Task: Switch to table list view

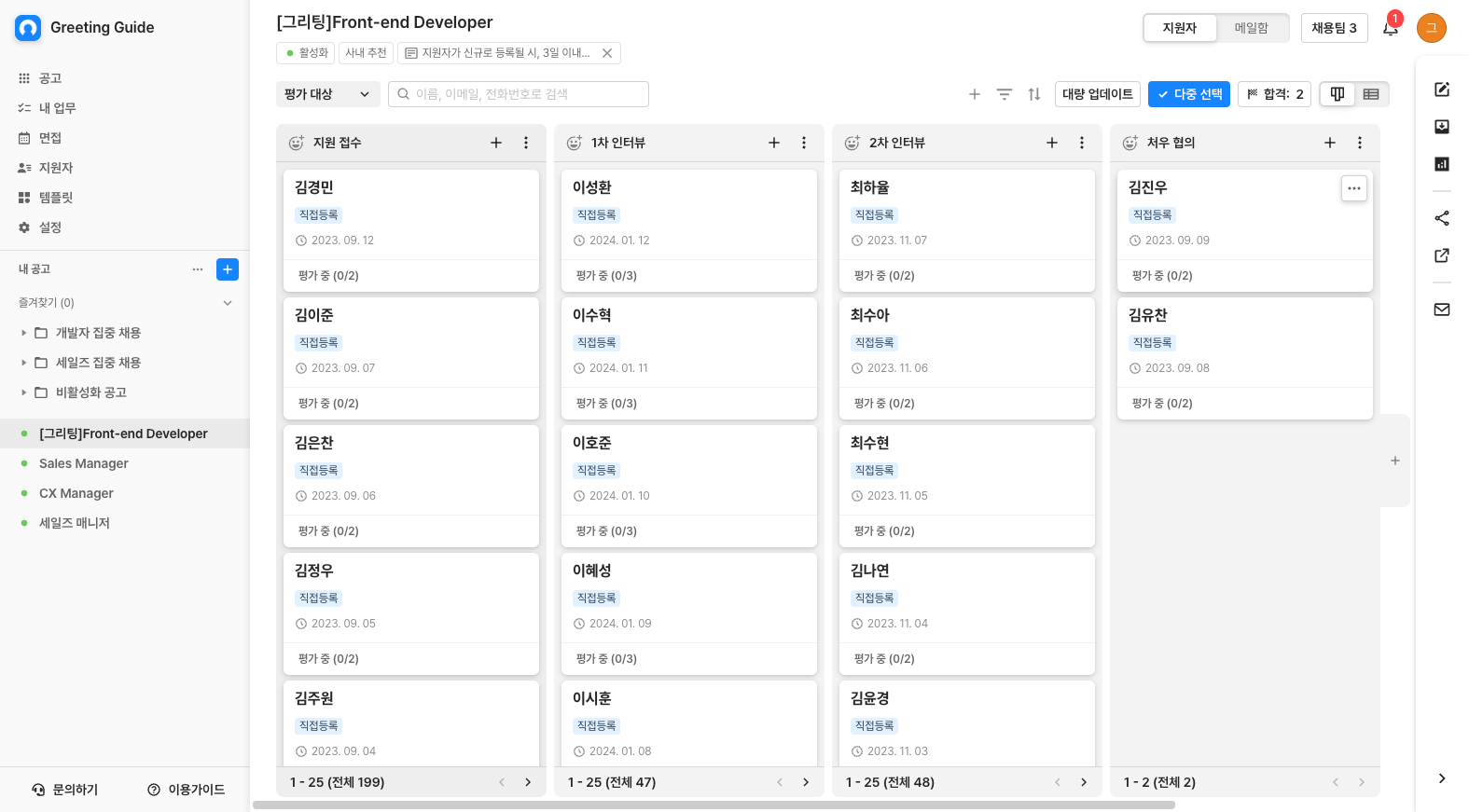Action: click(x=1371, y=94)
